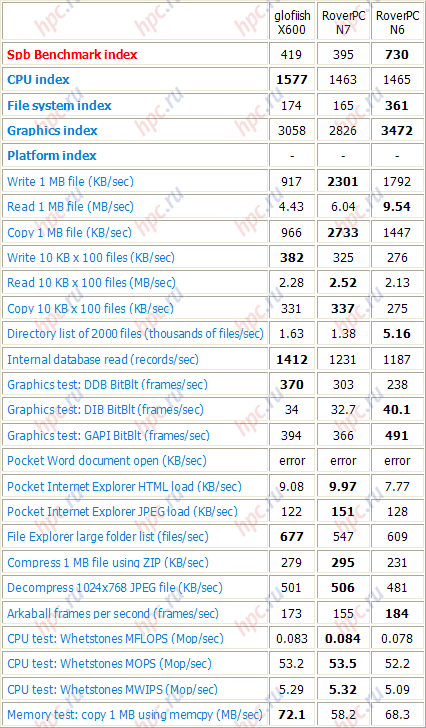Image resolution: width=426 pixels, height=728 pixels.
Task: Select the CPU index value 1463
Action: click(343, 80)
